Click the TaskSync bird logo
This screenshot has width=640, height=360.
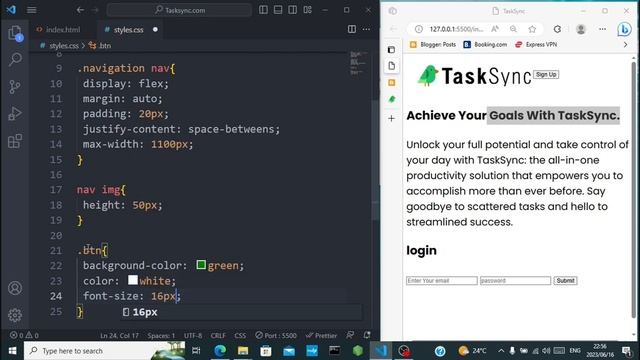point(428,76)
